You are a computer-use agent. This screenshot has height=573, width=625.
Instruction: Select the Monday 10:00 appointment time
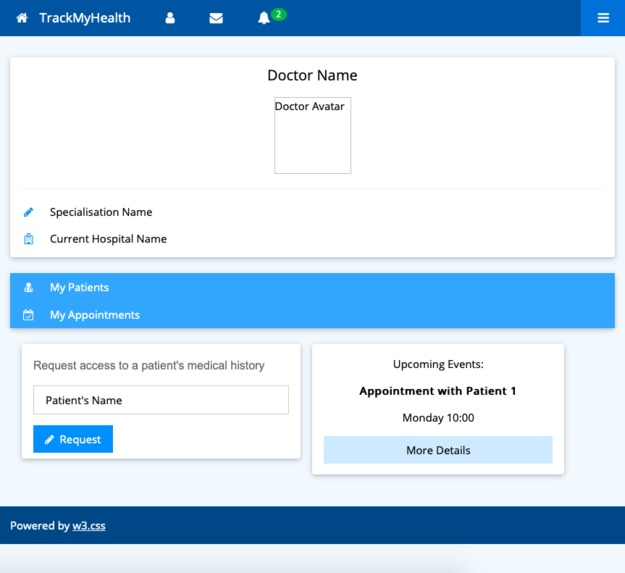pyautogui.click(x=438, y=418)
